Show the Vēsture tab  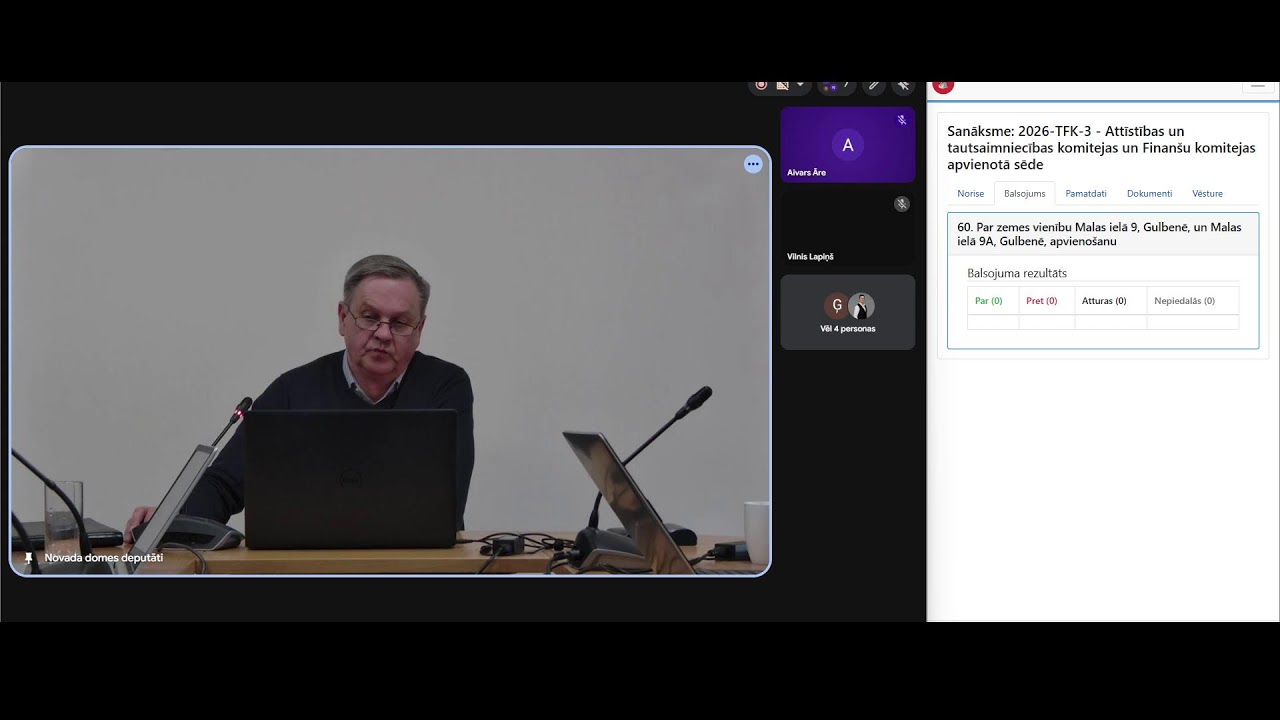pyautogui.click(x=1207, y=193)
